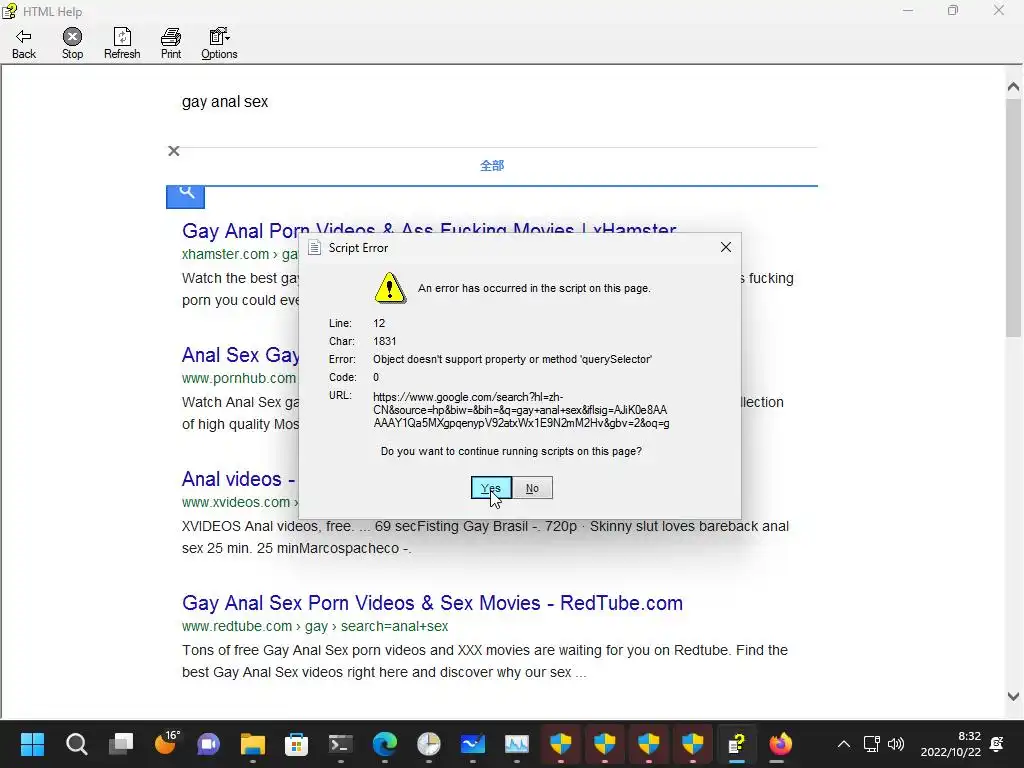Clear the search query with the X icon
Viewport: 1024px width, 768px height.
pyautogui.click(x=174, y=152)
